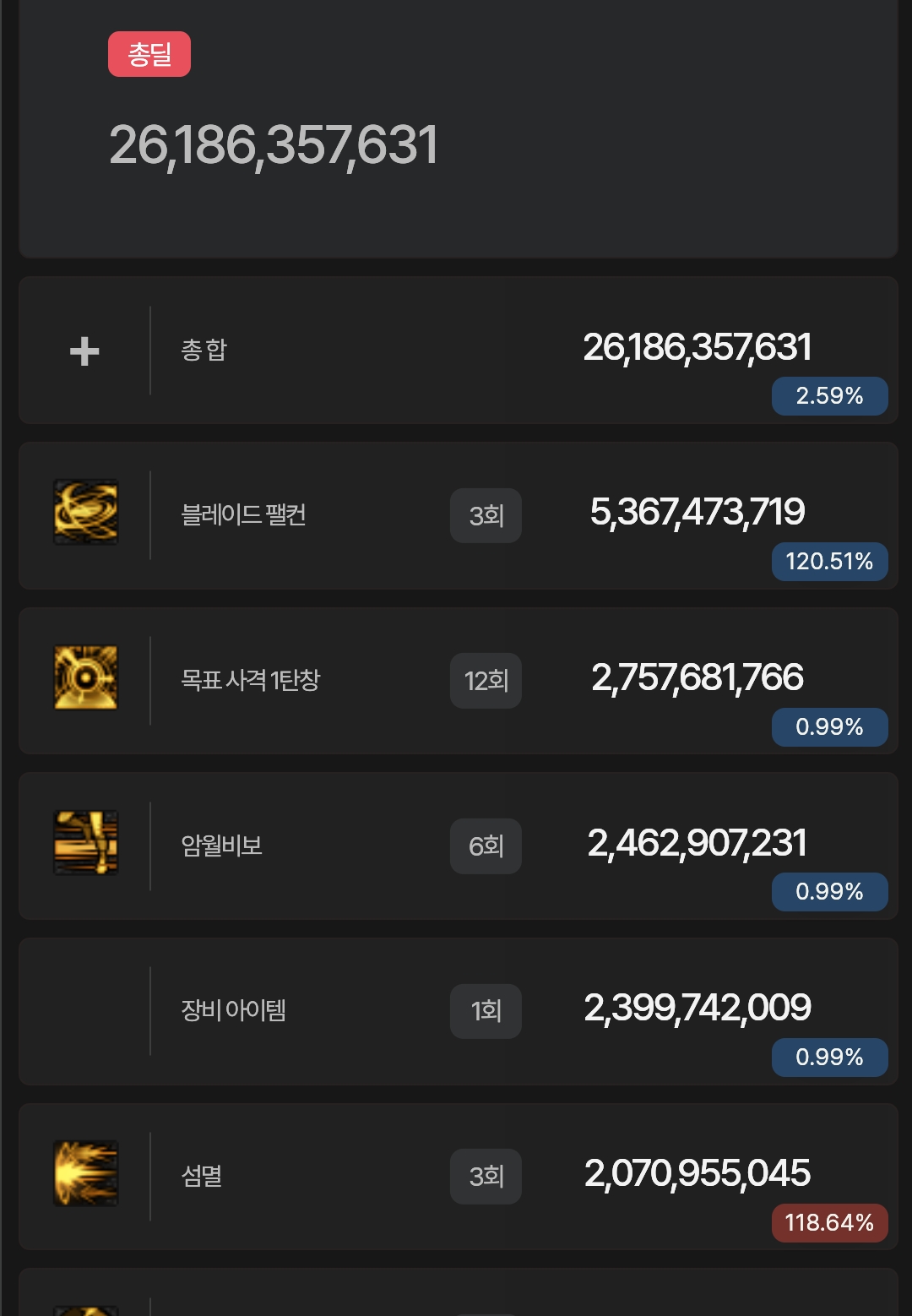Click the 블레이드 팰컨 skill icon
This screenshot has height=1316, width=912.
[x=85, y=512]
